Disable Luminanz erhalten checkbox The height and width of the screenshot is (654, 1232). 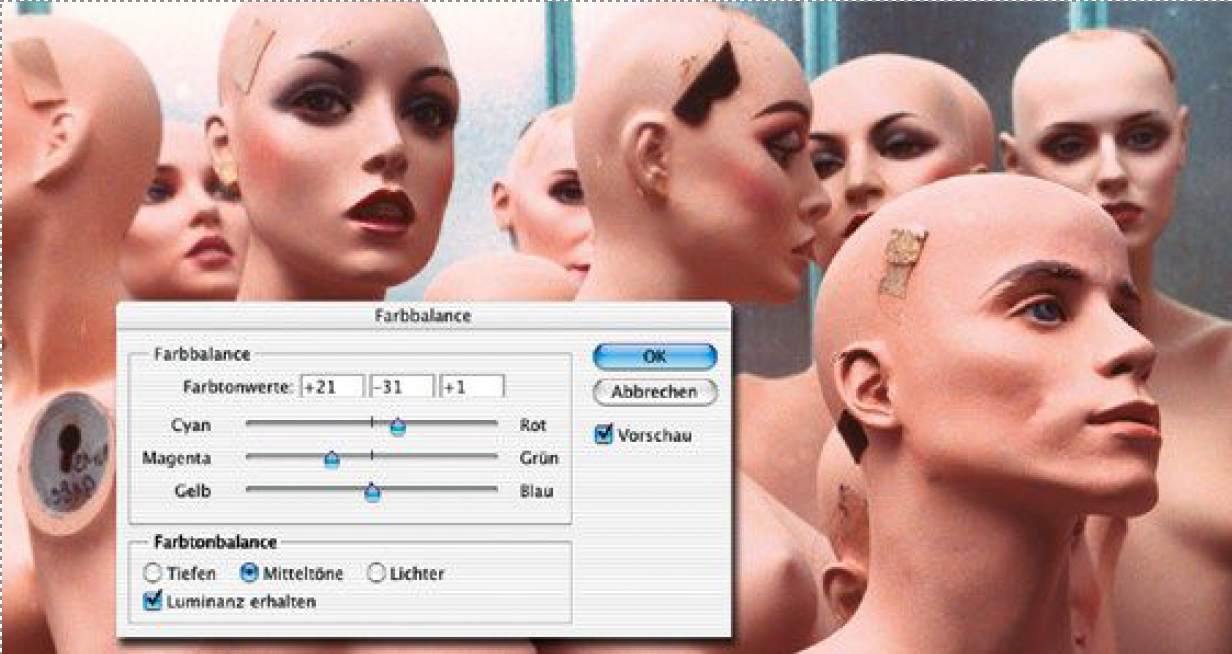(153, 601)
